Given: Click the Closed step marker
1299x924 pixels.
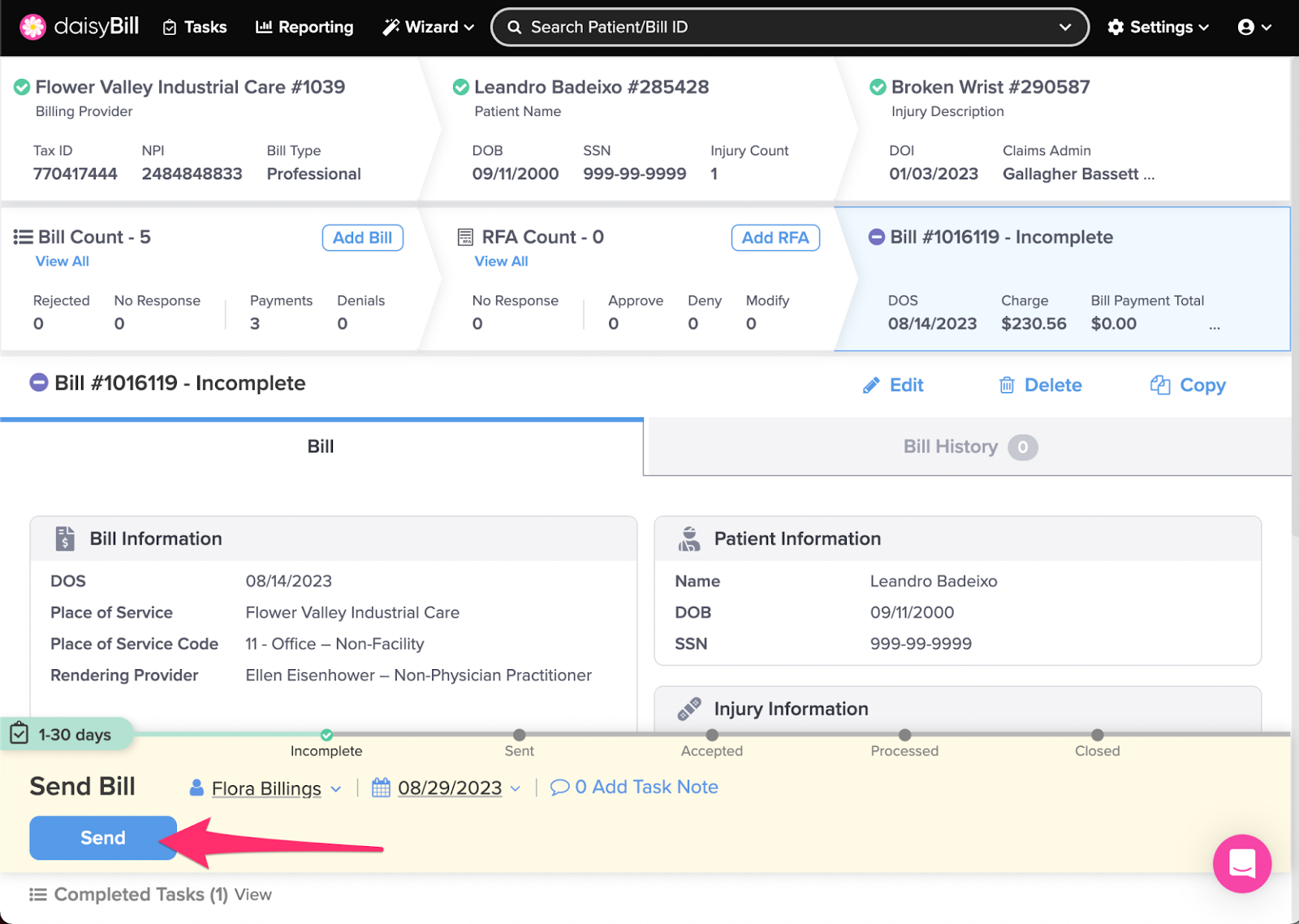Looking at the screenshot, I should 1098,735.
